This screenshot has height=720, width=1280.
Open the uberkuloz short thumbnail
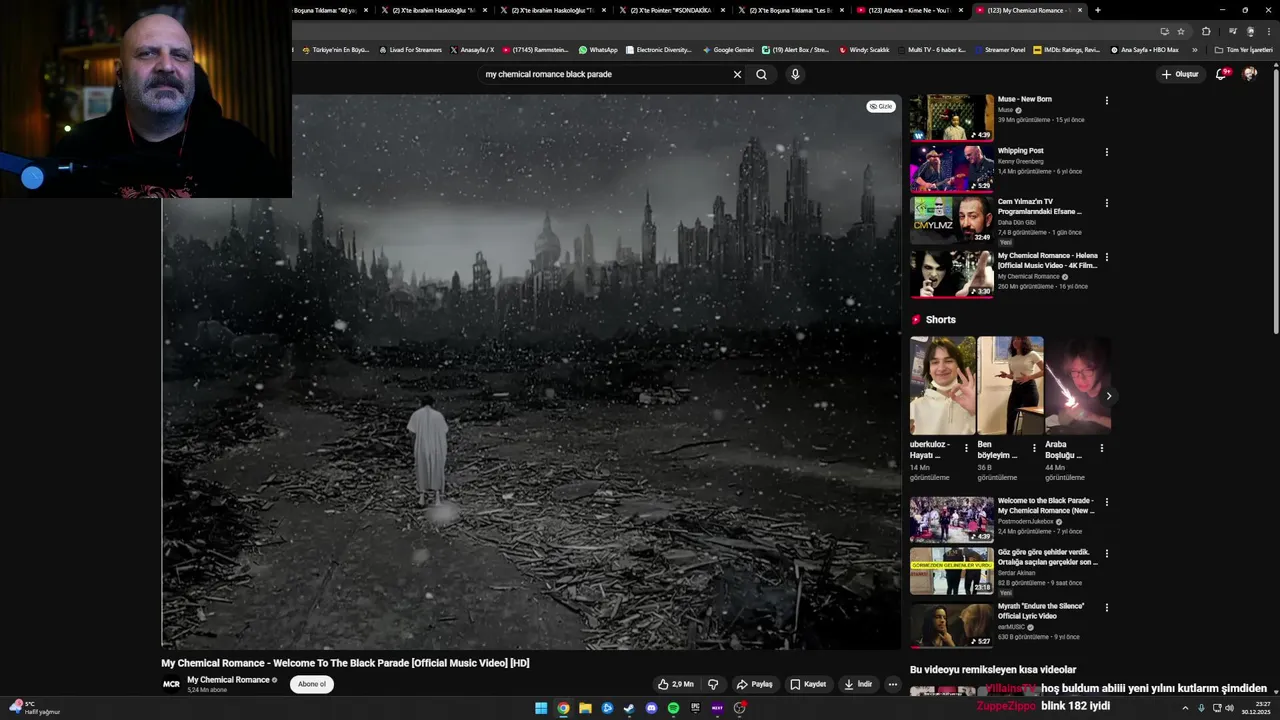click(x=942, y=385)
